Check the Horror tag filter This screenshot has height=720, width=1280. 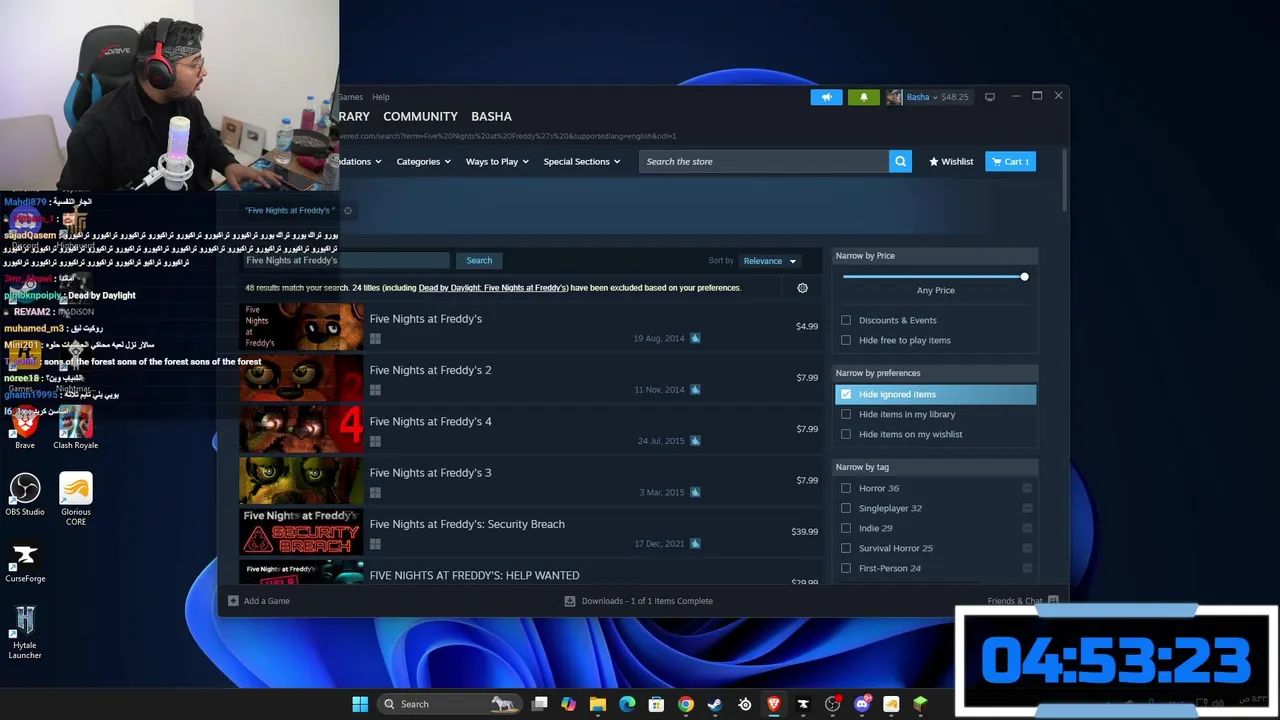pos(846,488)
